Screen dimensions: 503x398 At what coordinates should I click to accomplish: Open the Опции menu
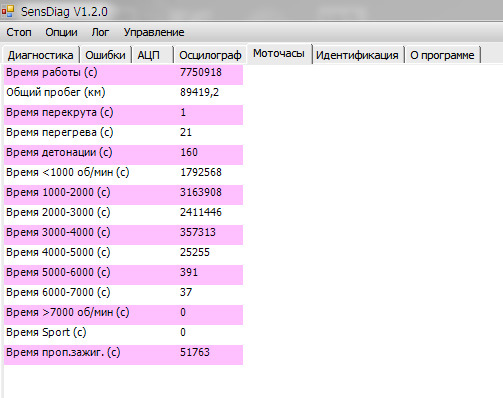click(x=61, y=32)
